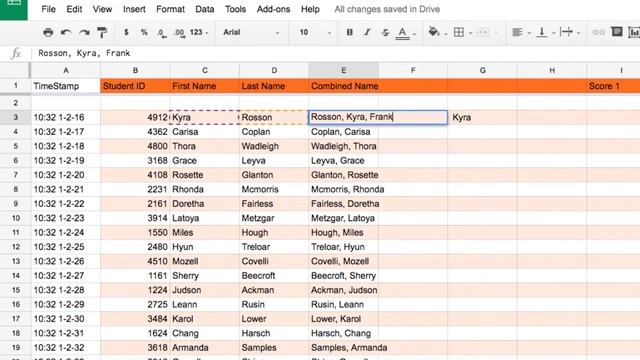This screenshot has height=360, width=640.
Task: Click the Insert chart icon
Action: tap(634, 32)
